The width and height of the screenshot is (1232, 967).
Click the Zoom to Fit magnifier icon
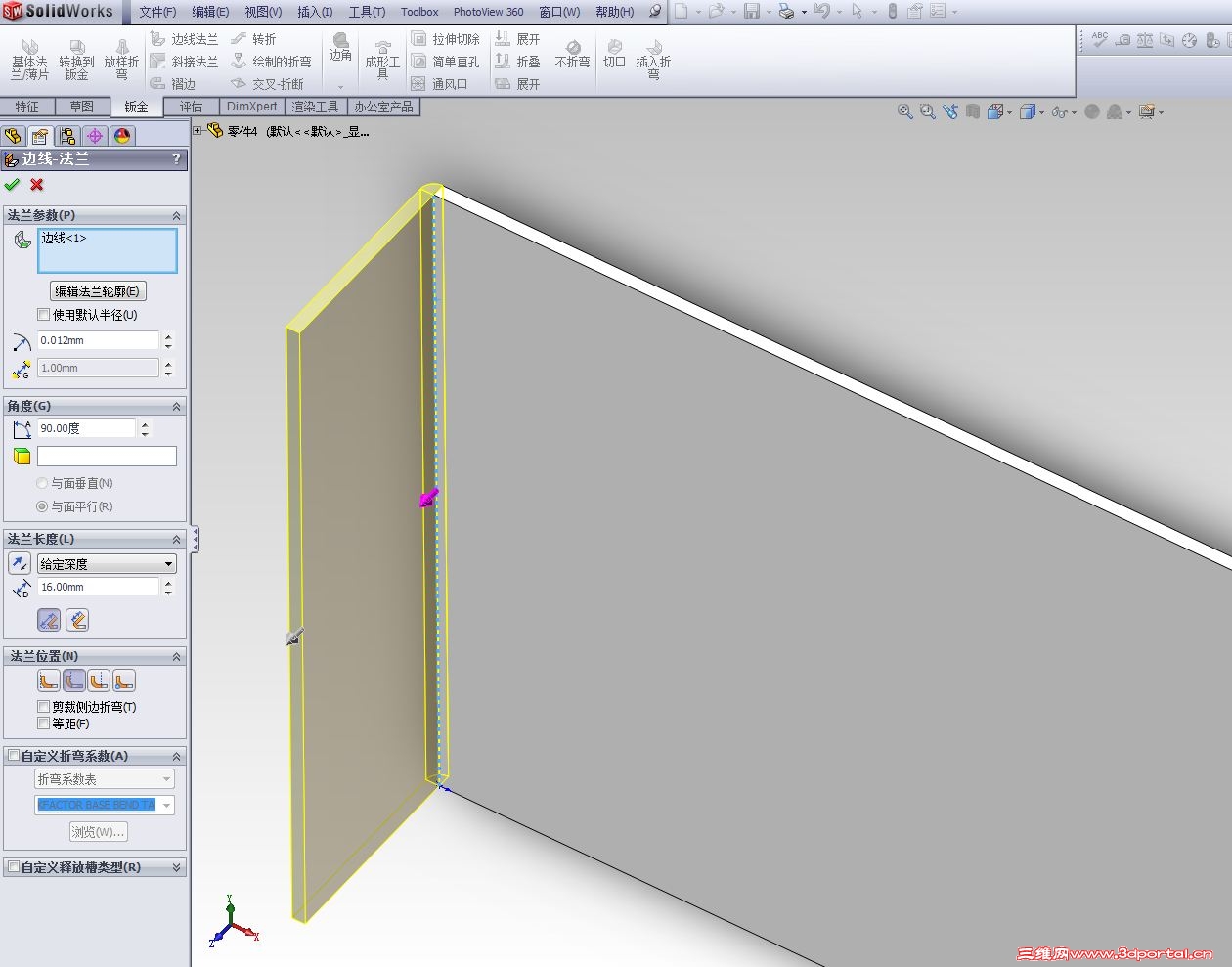(x=905, y=112)
